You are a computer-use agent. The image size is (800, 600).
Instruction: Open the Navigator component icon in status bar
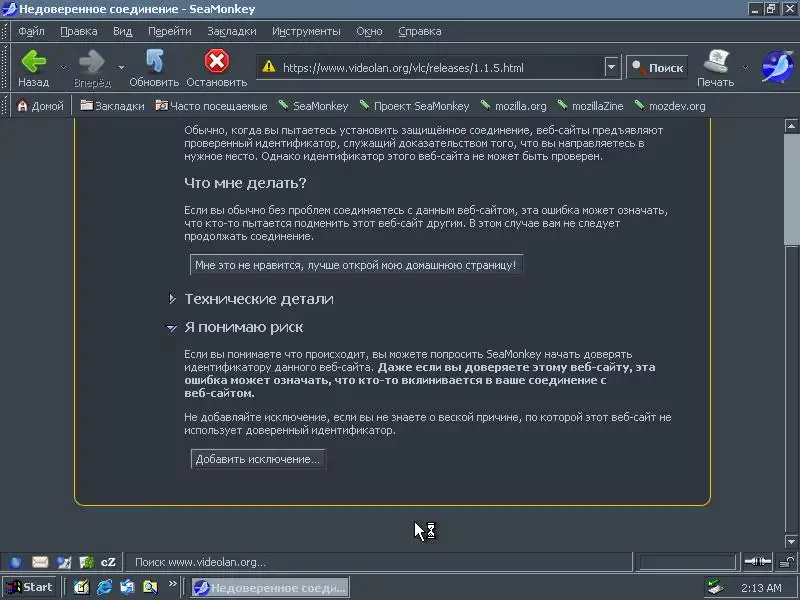tap(16, 562)
